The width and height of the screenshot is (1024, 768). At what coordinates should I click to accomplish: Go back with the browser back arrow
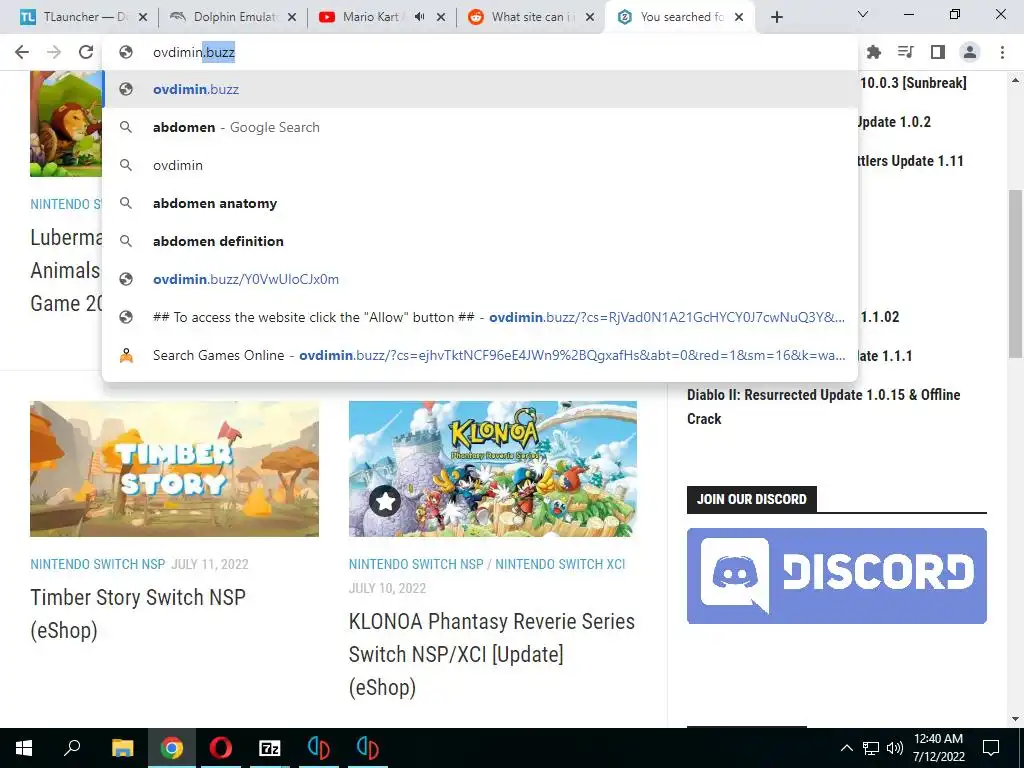tap(22, 52)
